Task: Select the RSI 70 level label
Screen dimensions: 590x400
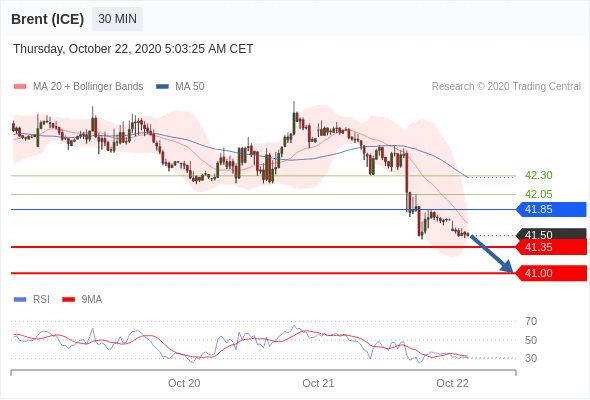Action: tap(531, 321)
